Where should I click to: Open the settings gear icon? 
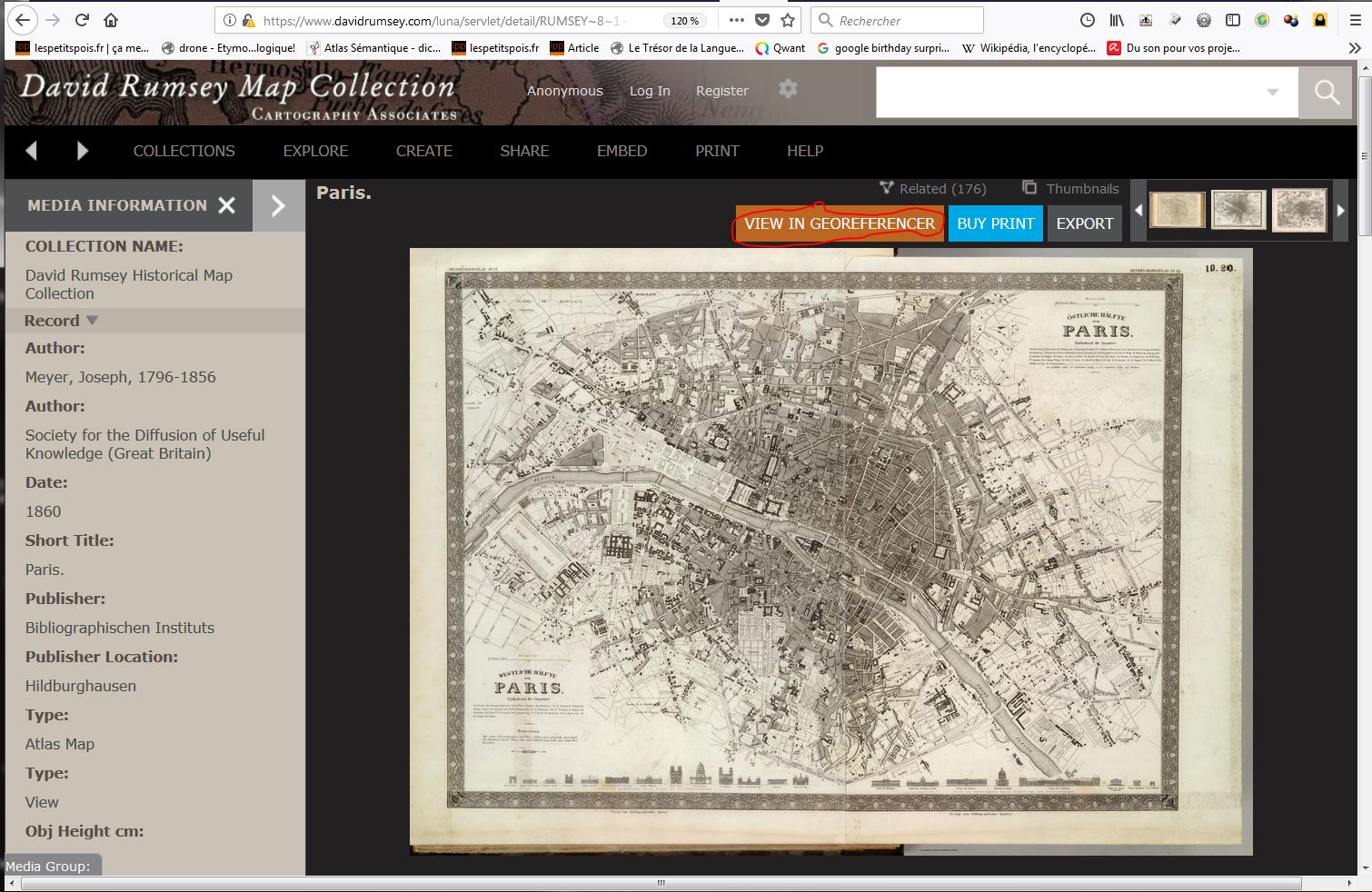click(x=788, y=89)
